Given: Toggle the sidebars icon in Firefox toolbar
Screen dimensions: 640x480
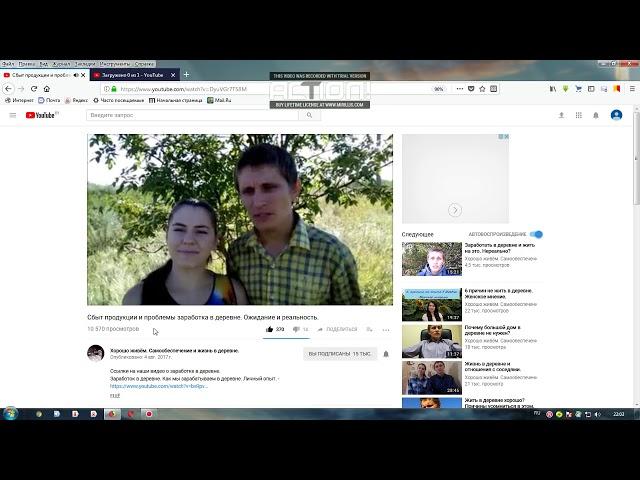Looking at the screenshot, I should point(591,89).
